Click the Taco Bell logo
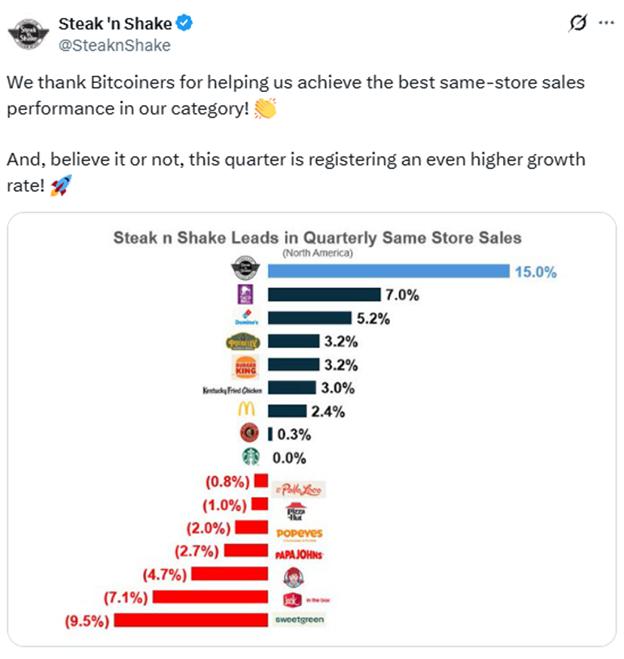 245,293
